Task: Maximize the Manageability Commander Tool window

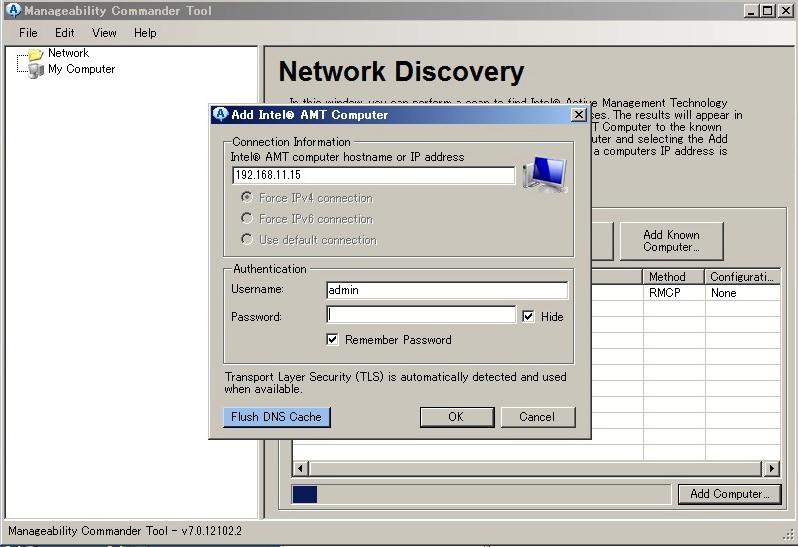Action: pos(768,10)
